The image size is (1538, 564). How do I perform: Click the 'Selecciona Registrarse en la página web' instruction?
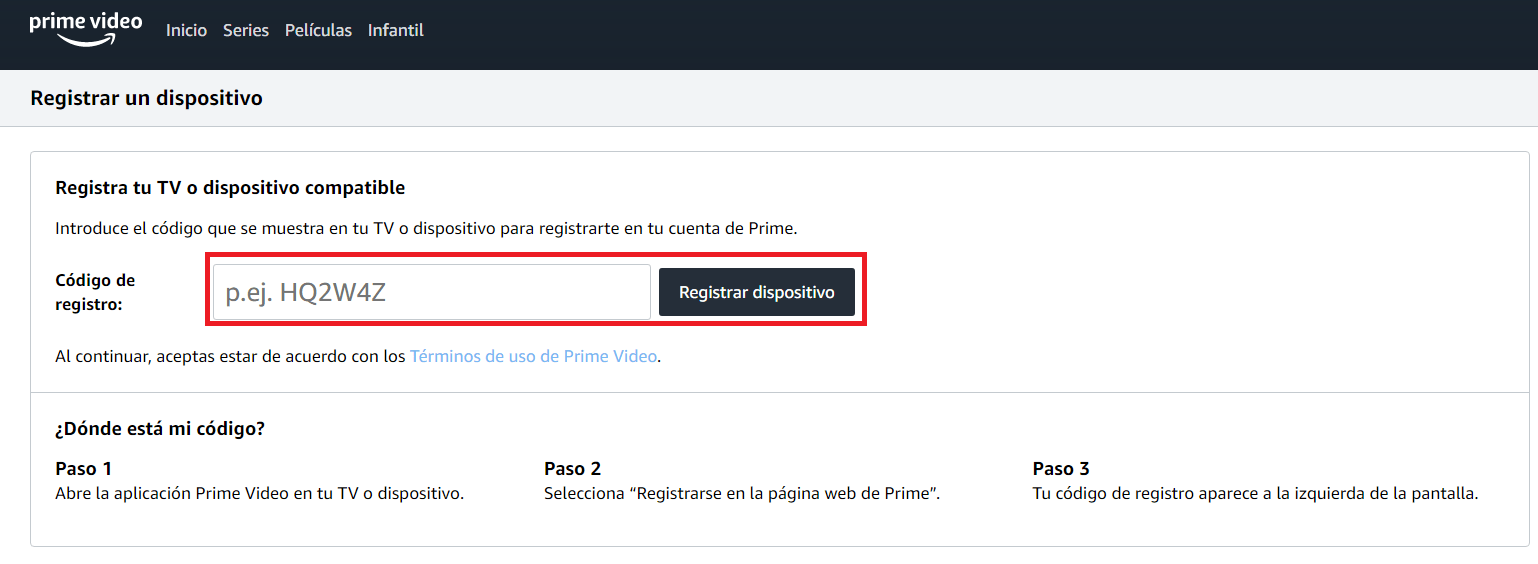742,493
